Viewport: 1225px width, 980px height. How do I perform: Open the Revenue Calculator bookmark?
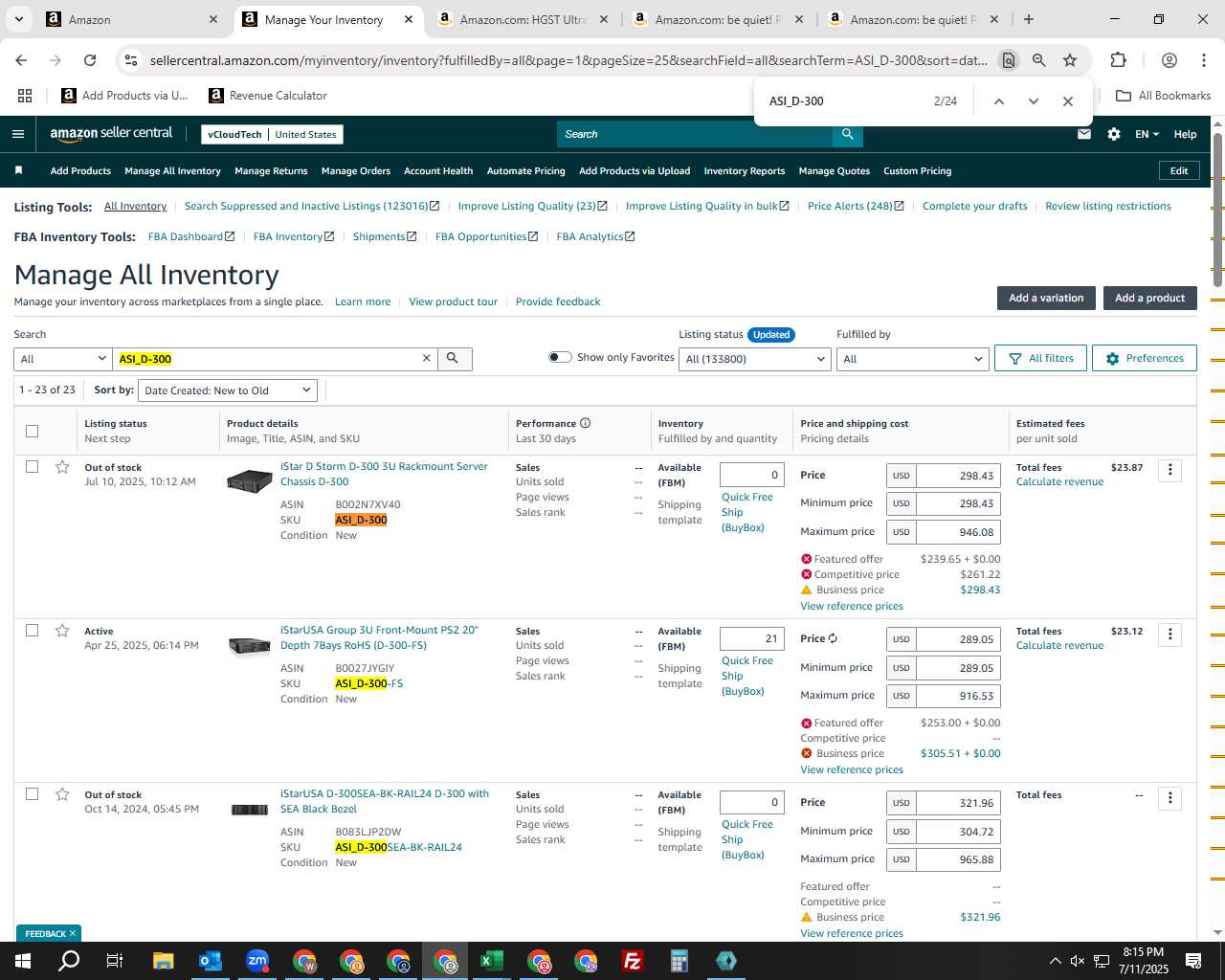coord(268,96)
